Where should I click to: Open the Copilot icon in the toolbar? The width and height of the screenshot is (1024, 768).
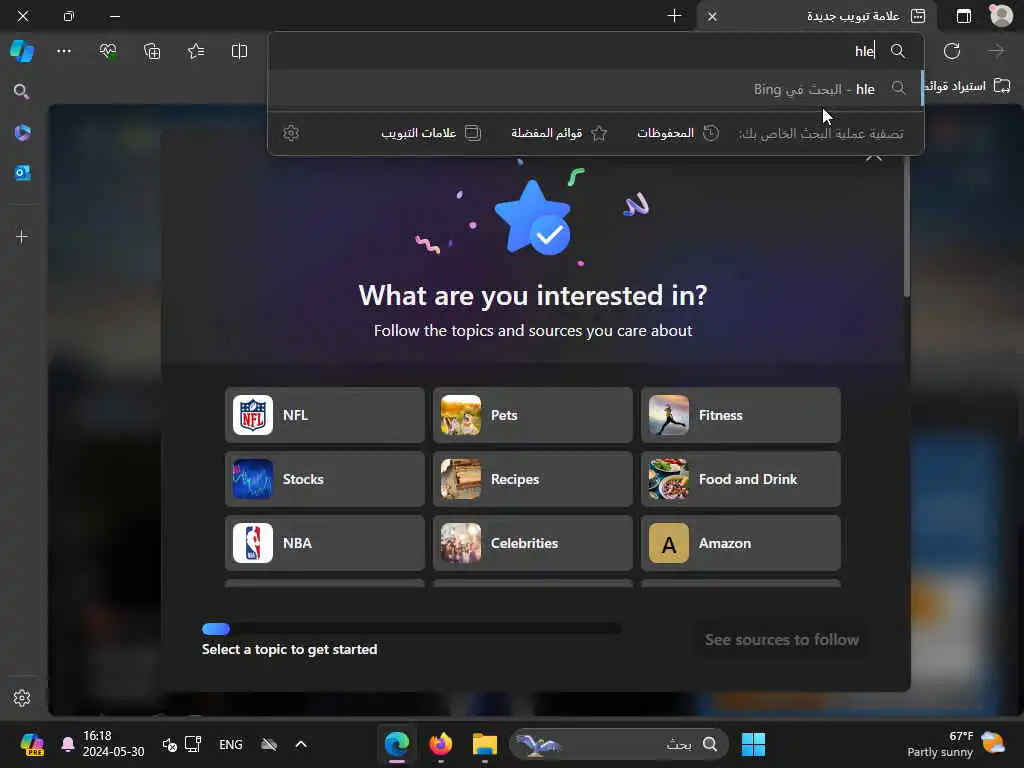(x=22, y=51)
